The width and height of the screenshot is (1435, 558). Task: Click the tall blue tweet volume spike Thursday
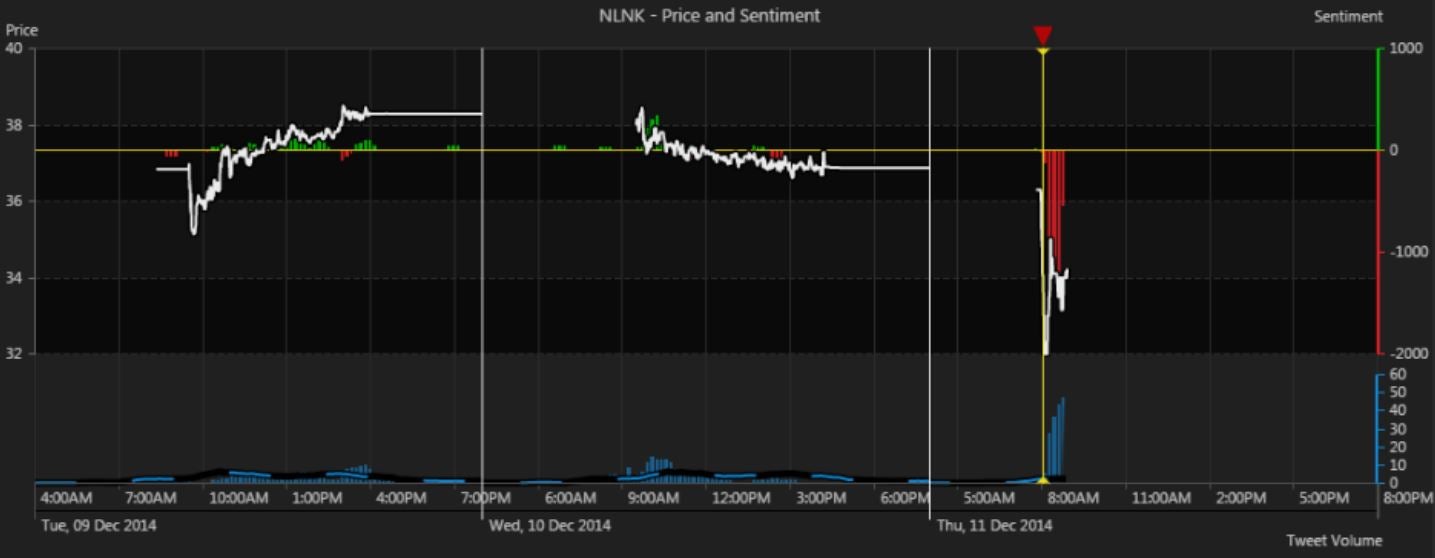click(1056, 438)
